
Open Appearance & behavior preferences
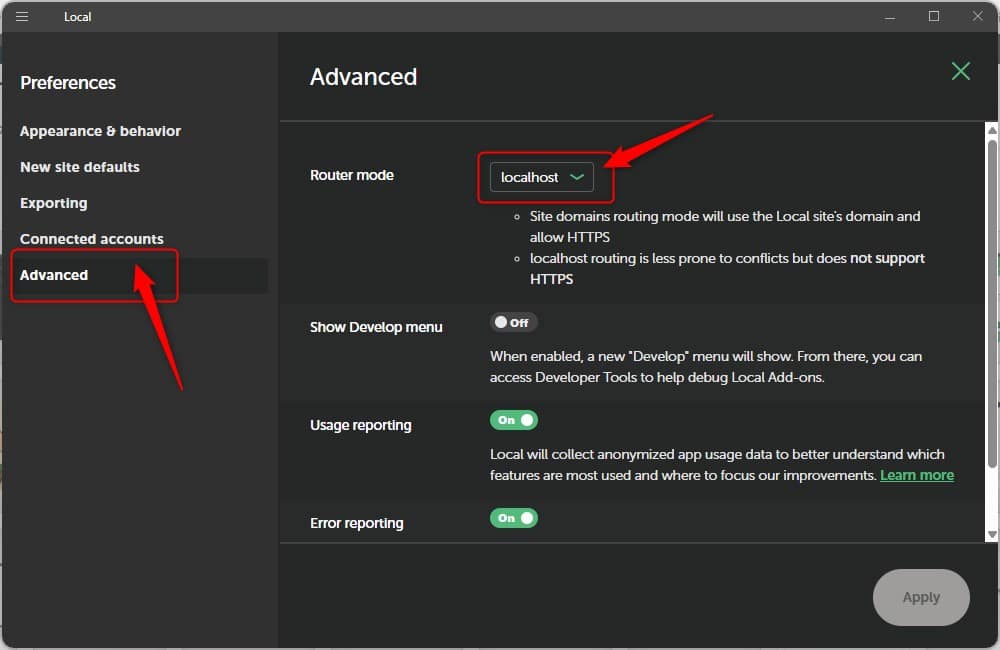(x=100, y=131)
